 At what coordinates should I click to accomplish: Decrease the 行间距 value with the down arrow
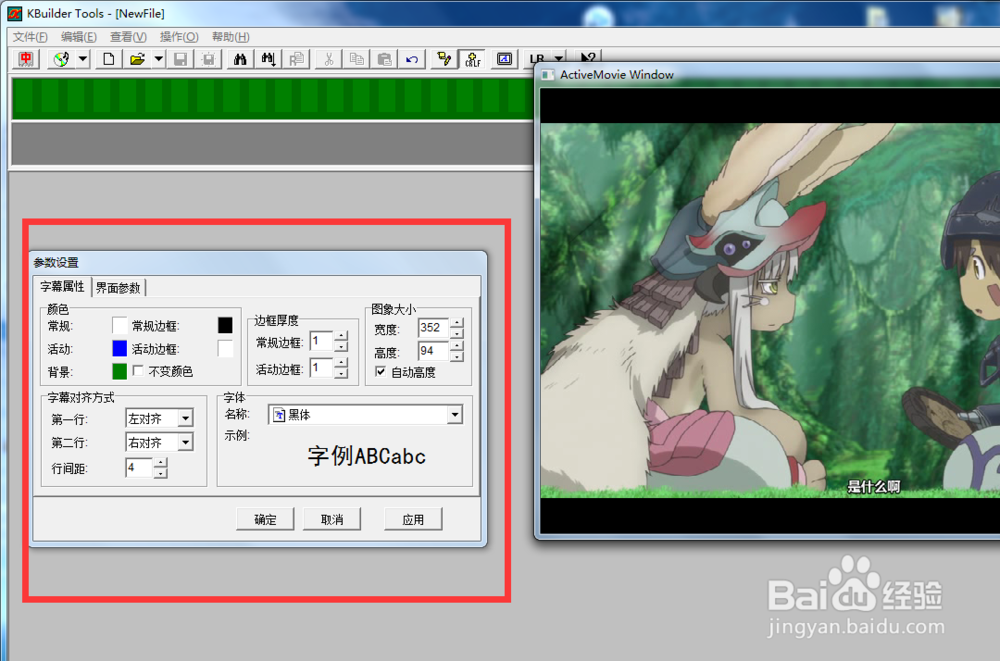point(161,473)
